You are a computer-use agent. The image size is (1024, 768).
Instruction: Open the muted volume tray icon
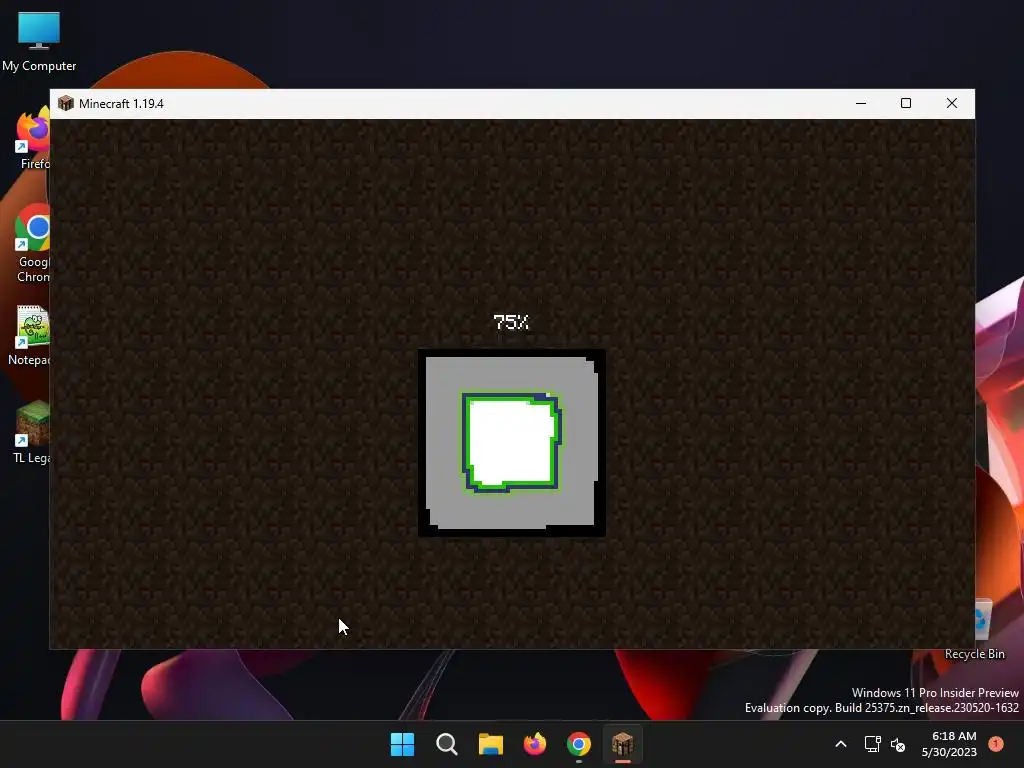pos(899,744)
